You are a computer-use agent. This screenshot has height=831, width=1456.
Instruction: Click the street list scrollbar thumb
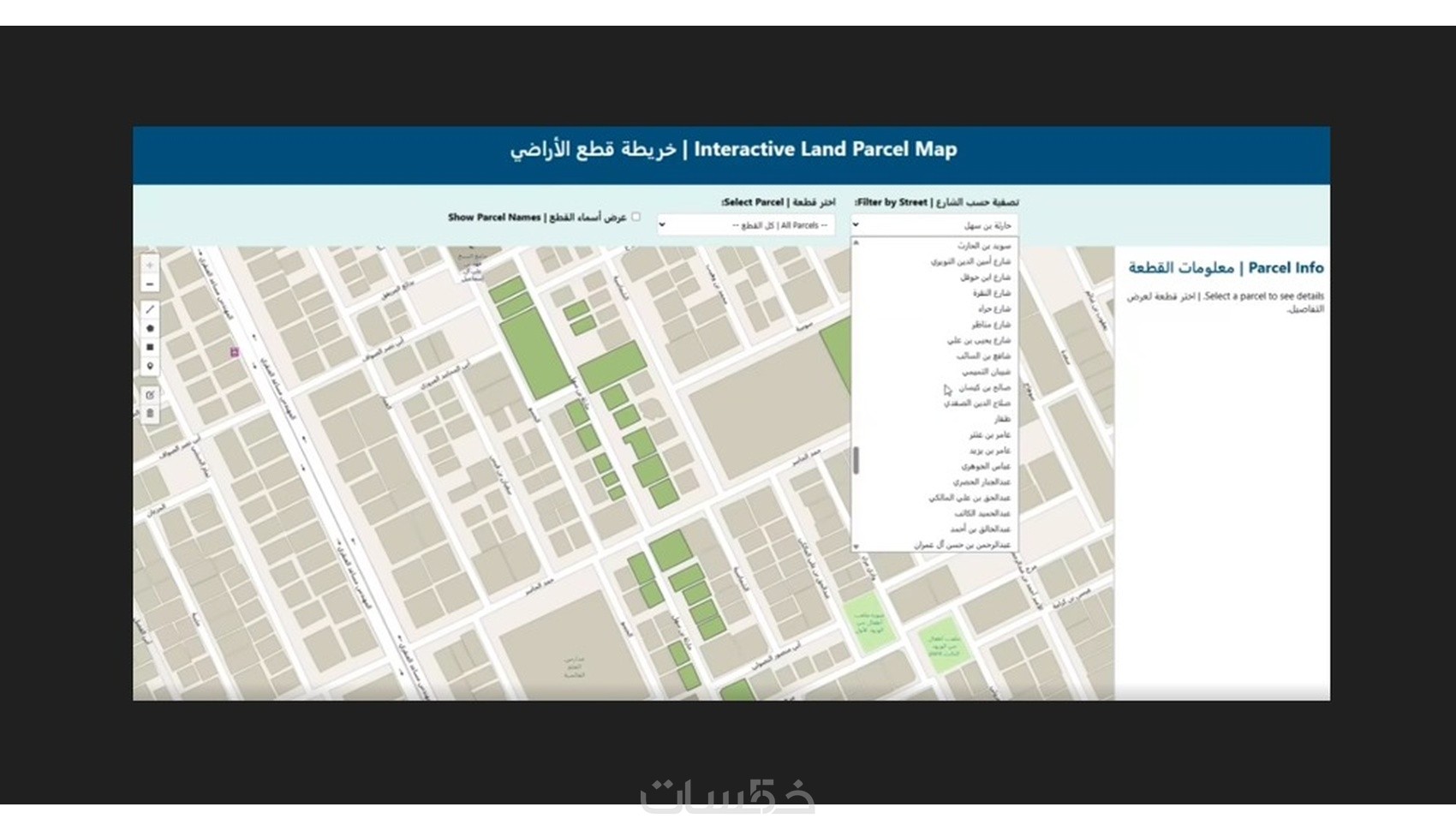click(856, 460)
